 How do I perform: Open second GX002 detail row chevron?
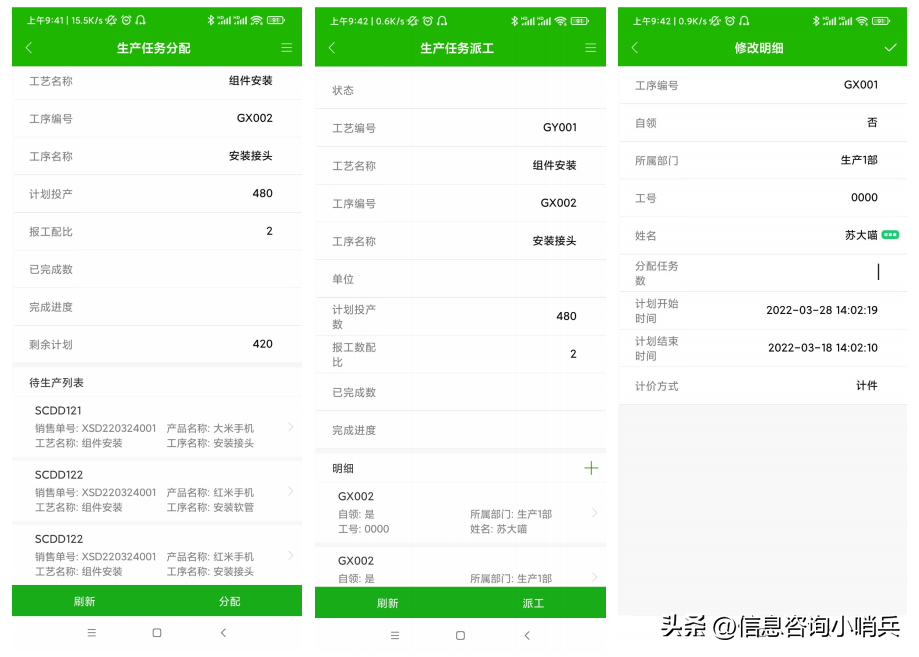595,577
